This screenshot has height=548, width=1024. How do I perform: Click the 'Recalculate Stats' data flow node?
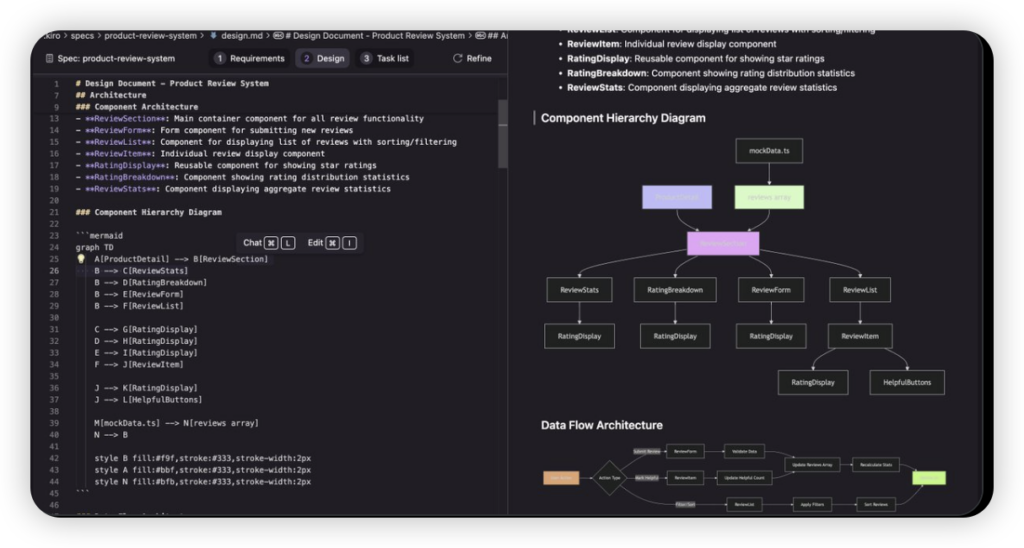pos(876,465)
